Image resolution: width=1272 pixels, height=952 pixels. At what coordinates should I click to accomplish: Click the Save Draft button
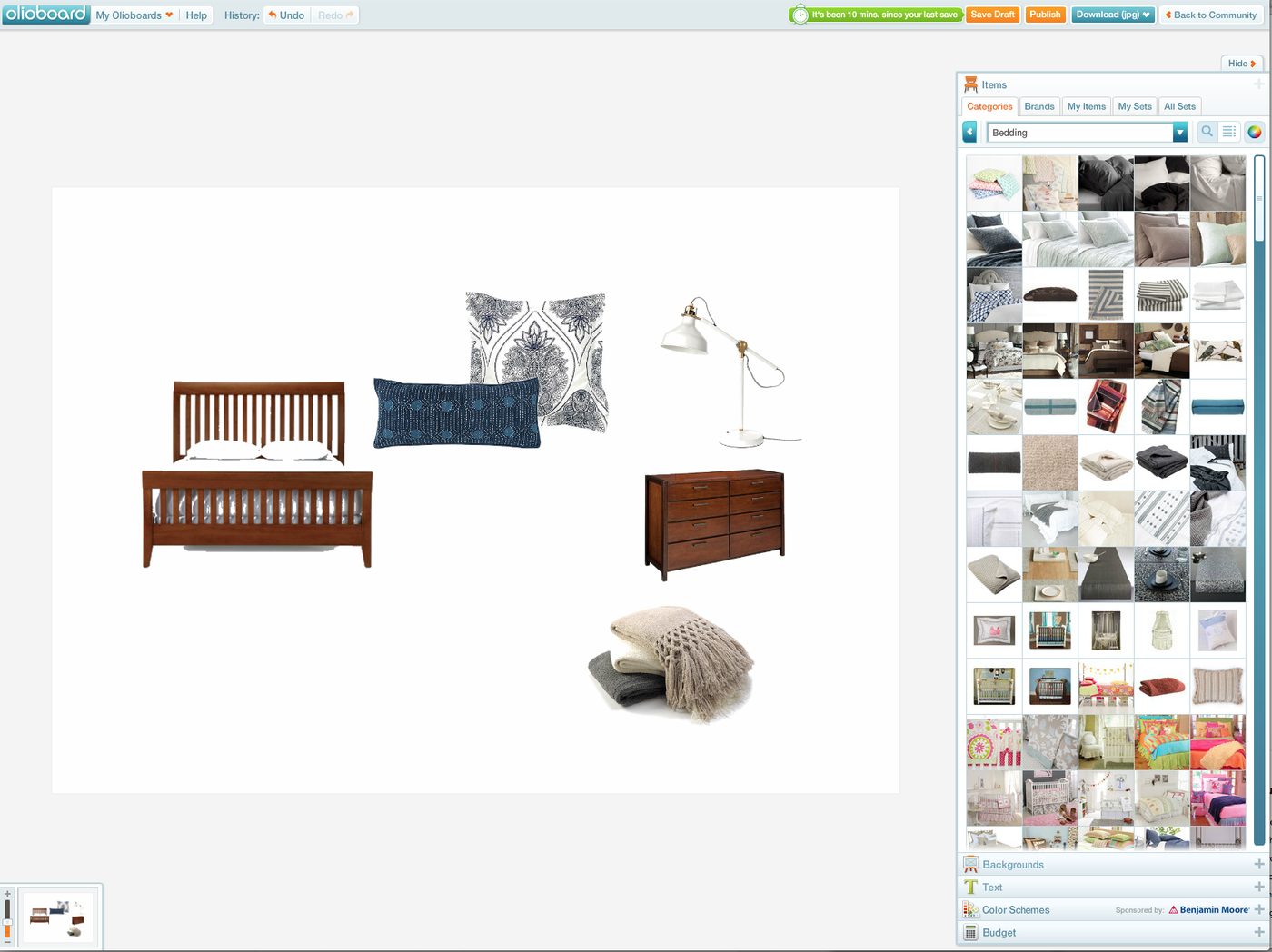point(993,15)
